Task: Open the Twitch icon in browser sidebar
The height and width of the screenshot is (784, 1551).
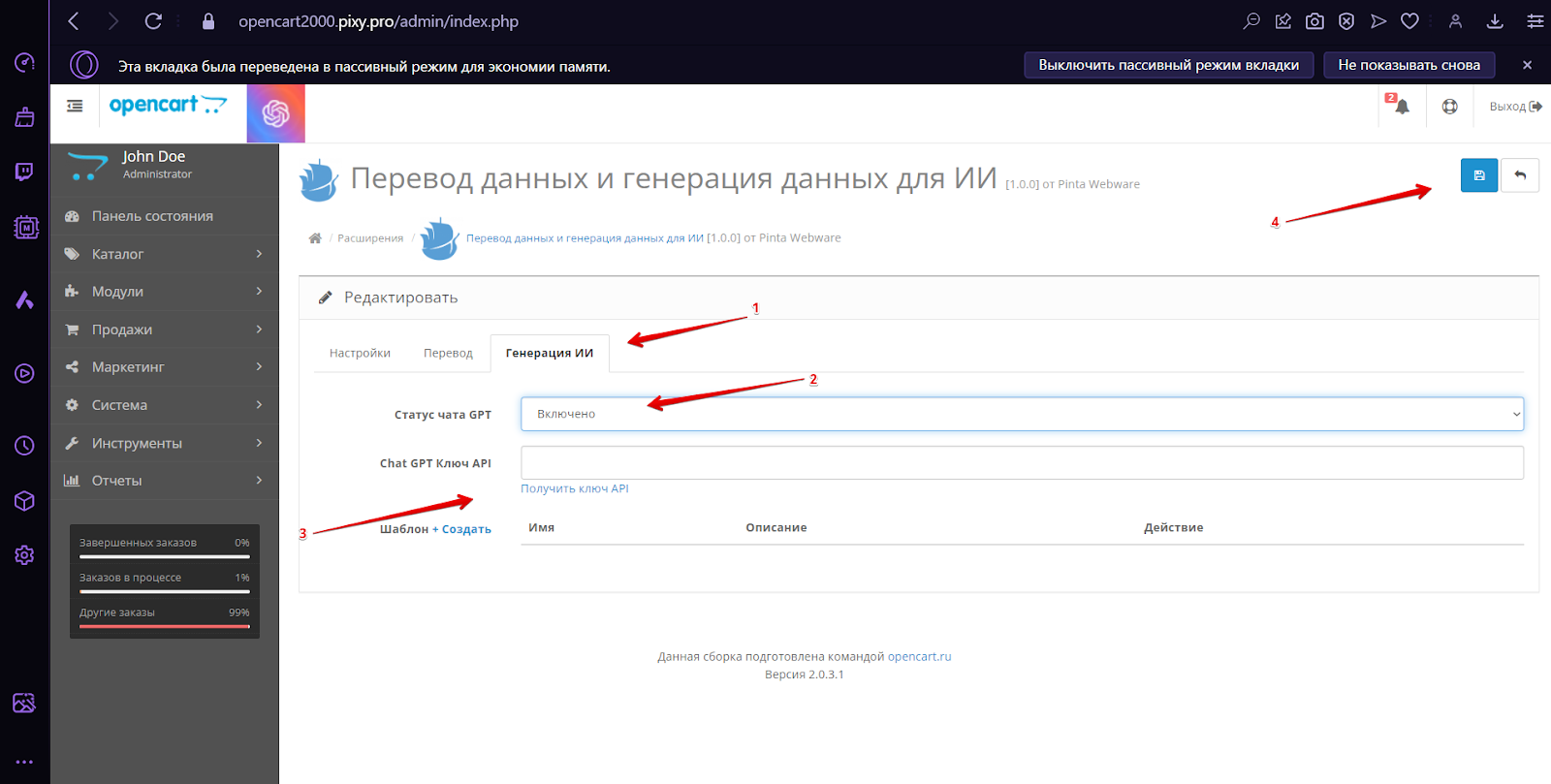Action: click(x=24, y=172)
